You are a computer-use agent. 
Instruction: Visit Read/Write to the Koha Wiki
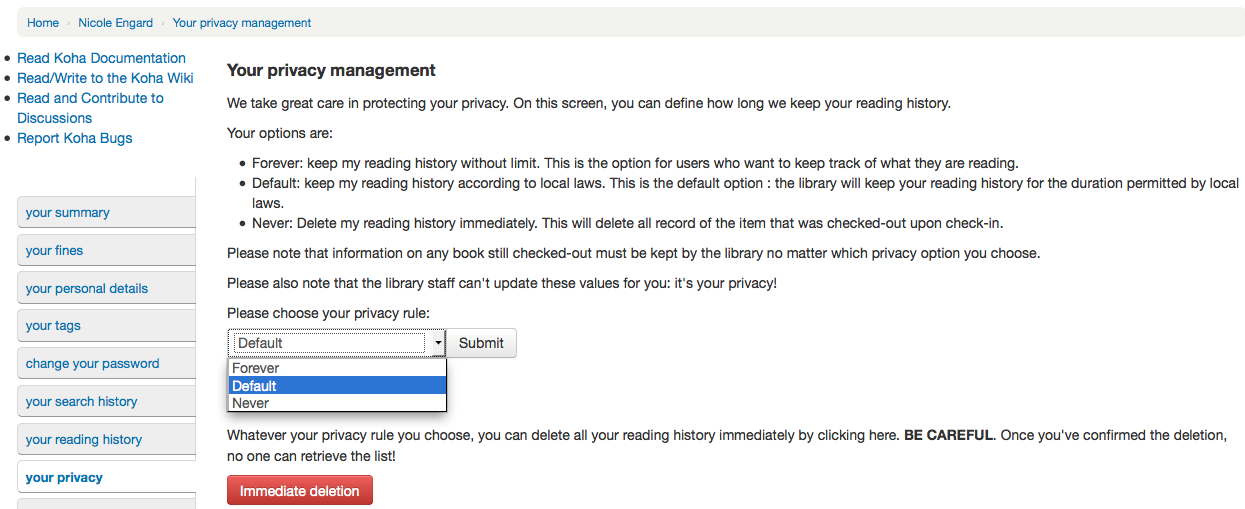pyautogui.click(x=105, y=78)
